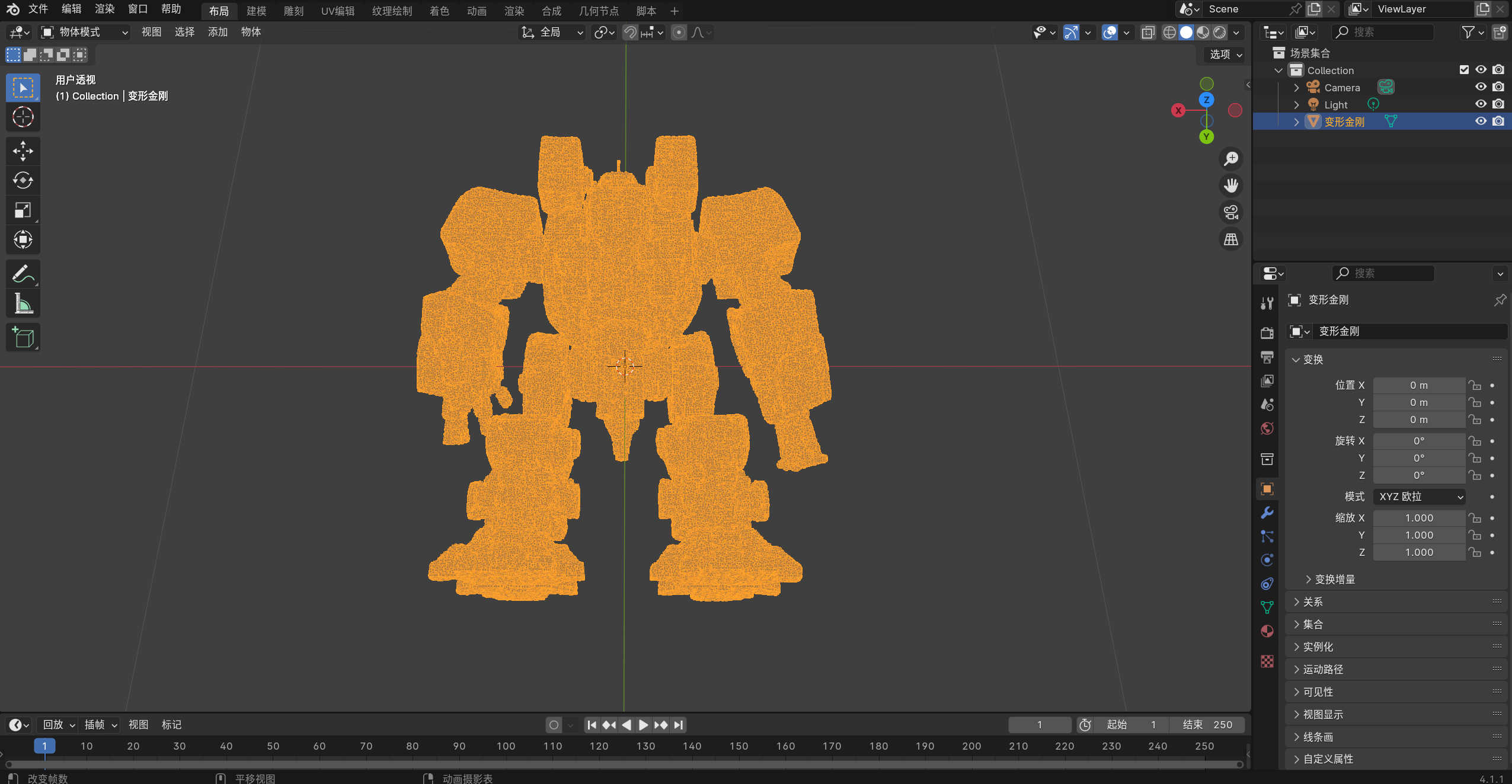Click the new scene button beside Scene
This screenshot has height=784, width=1512.
click(1314, 9)
